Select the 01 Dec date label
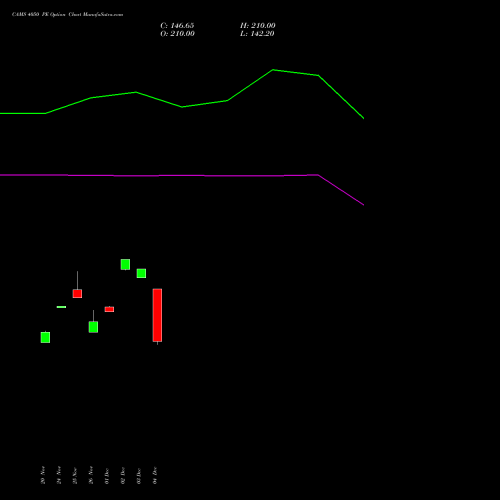 click(x=107, y=475)
